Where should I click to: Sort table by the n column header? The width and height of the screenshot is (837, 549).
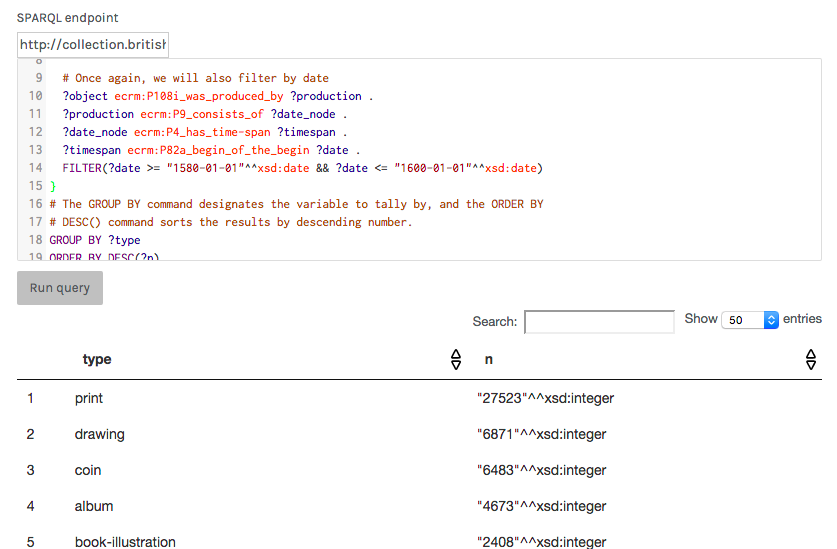489,360
